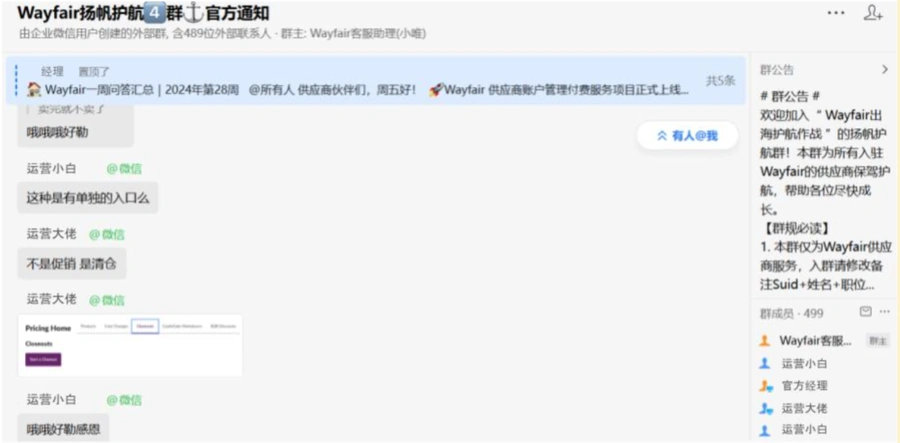
Task: Click @微信 tag above 这种是有单独的入口么 message
Action: [124, 169]
